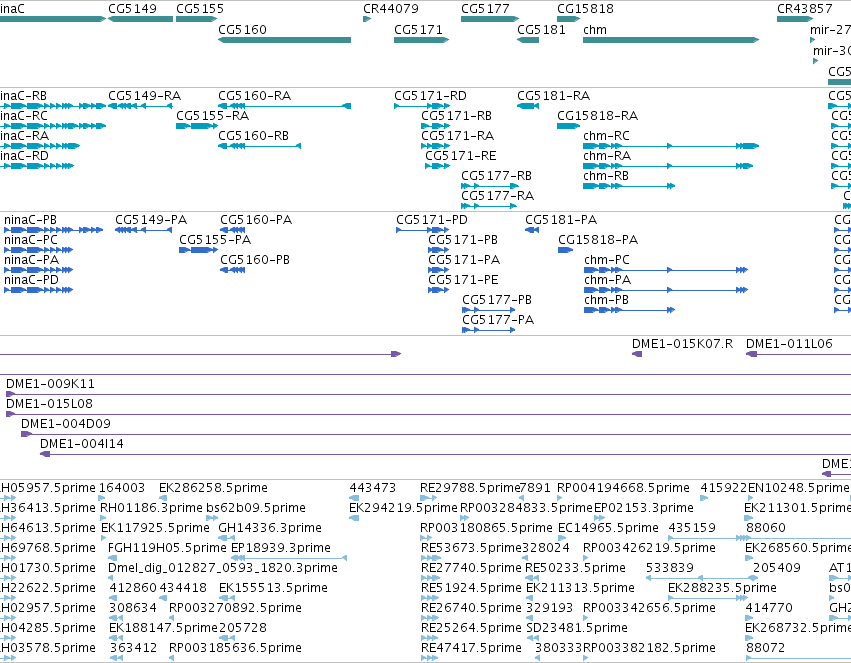
Task: Click EST RP003426219.5prime
Action: pyautogui.click(x=587, y=558)
